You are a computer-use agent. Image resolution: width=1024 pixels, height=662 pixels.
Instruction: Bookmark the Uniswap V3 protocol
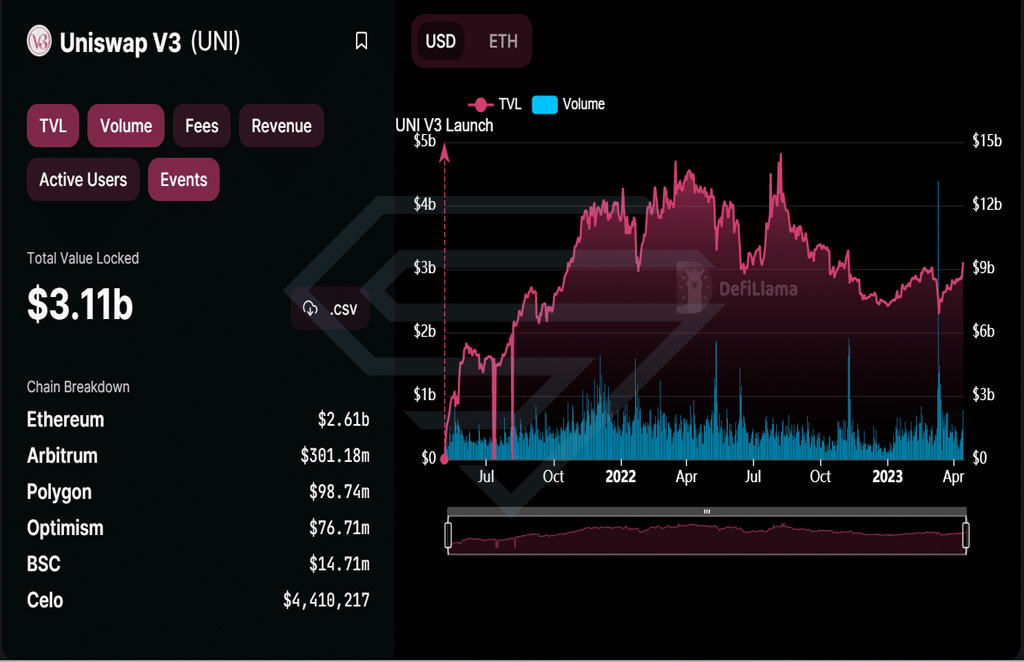coord(361,41)
